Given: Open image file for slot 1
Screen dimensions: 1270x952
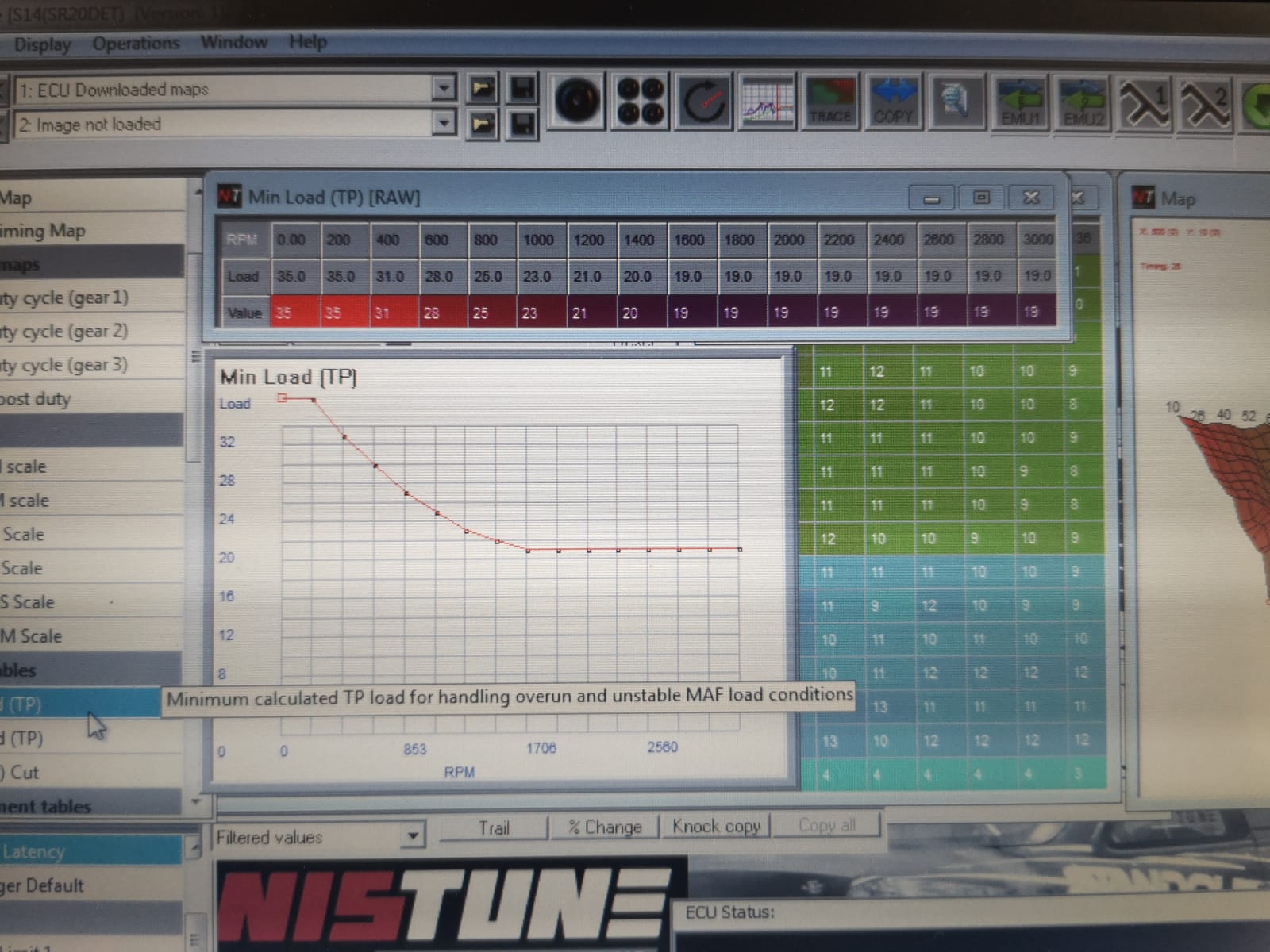Looking at the screenshot, I should (482, 88).
